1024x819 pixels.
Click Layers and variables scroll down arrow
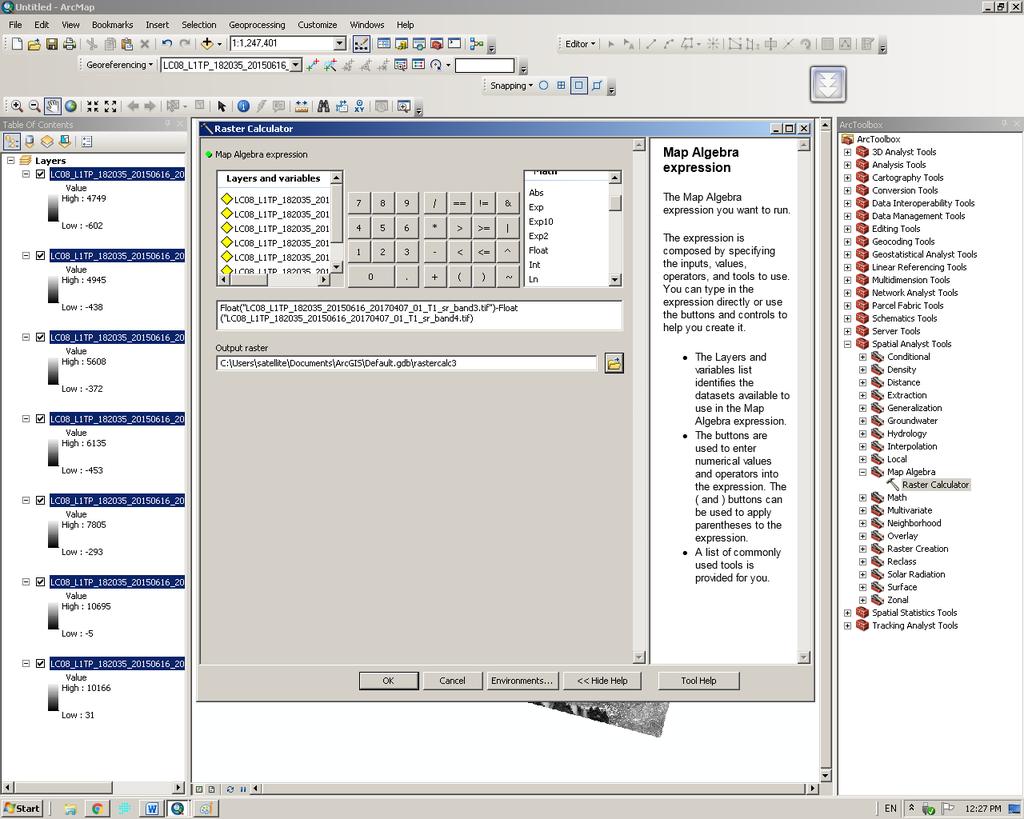(336, 266)
